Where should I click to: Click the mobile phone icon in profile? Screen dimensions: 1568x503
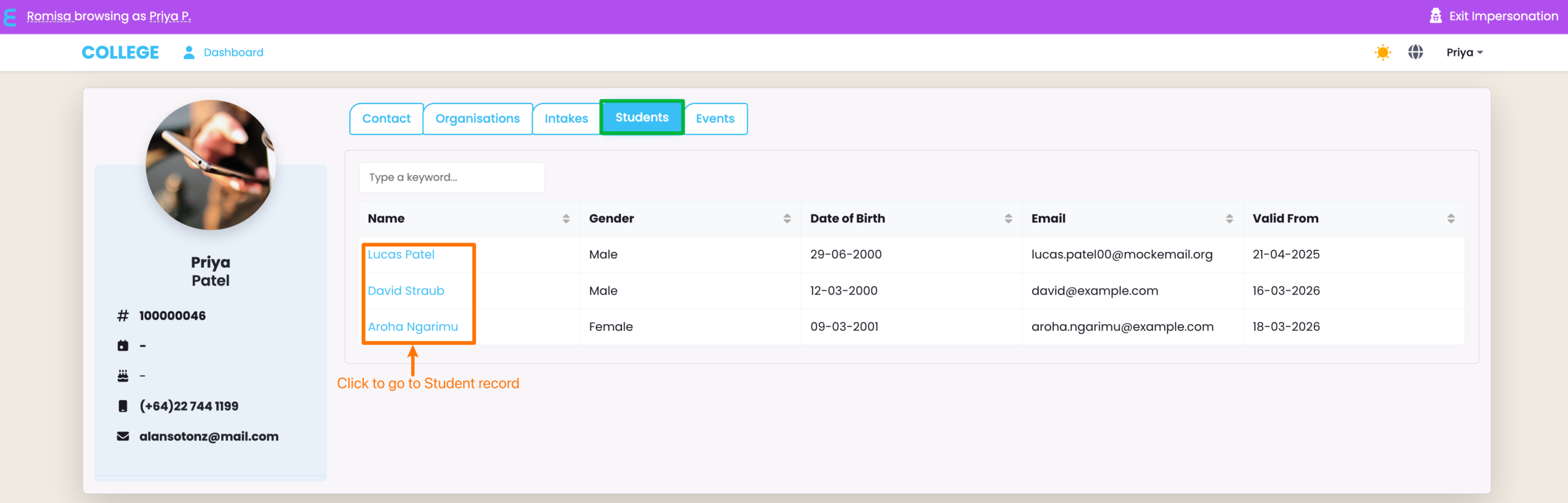tap(123, 406)
